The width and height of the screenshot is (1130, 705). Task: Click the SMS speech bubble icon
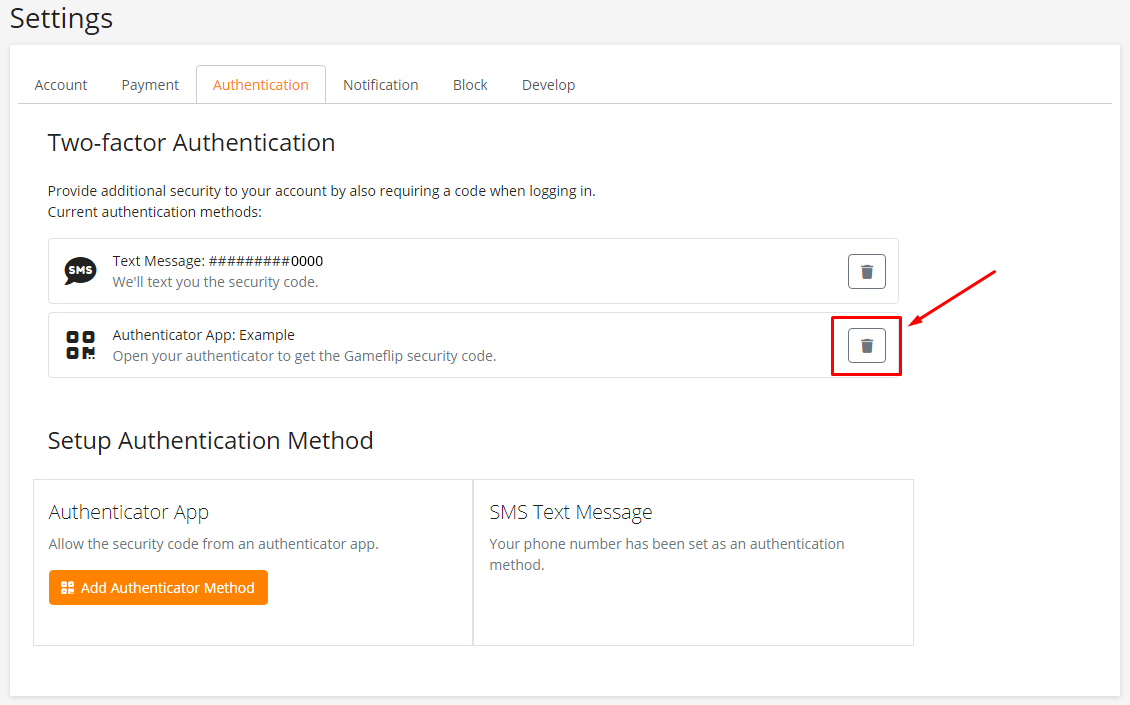click(80, 271)
